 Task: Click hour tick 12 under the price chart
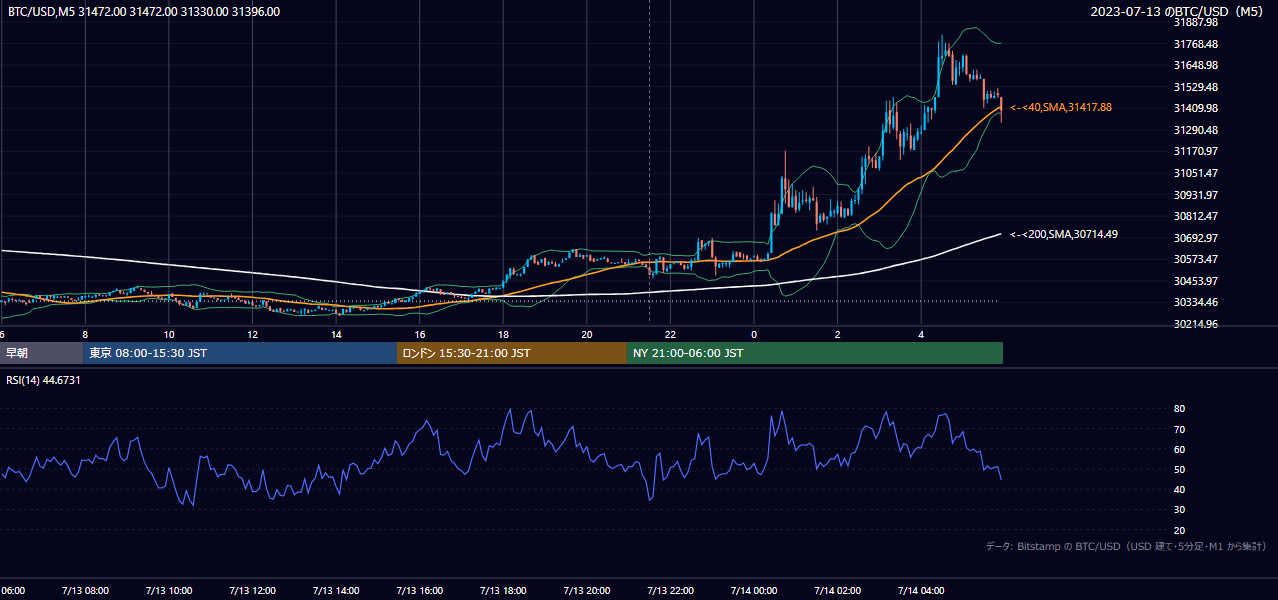[252, 334]
